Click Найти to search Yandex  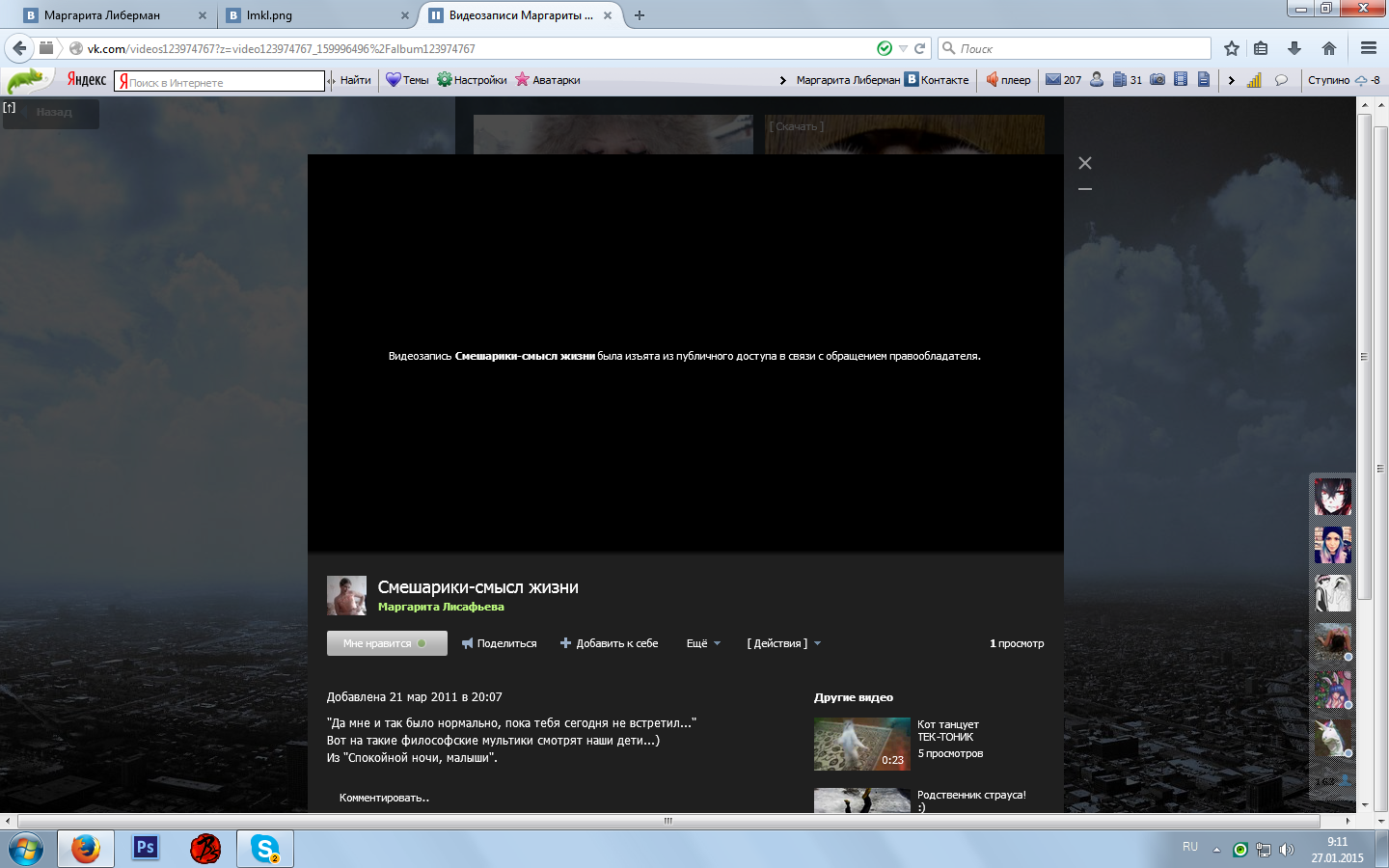point(355,80)
